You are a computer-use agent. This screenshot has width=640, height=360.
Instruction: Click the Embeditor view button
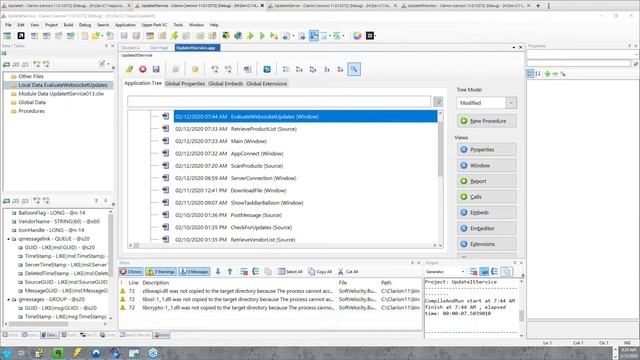(x=487, y=229)
